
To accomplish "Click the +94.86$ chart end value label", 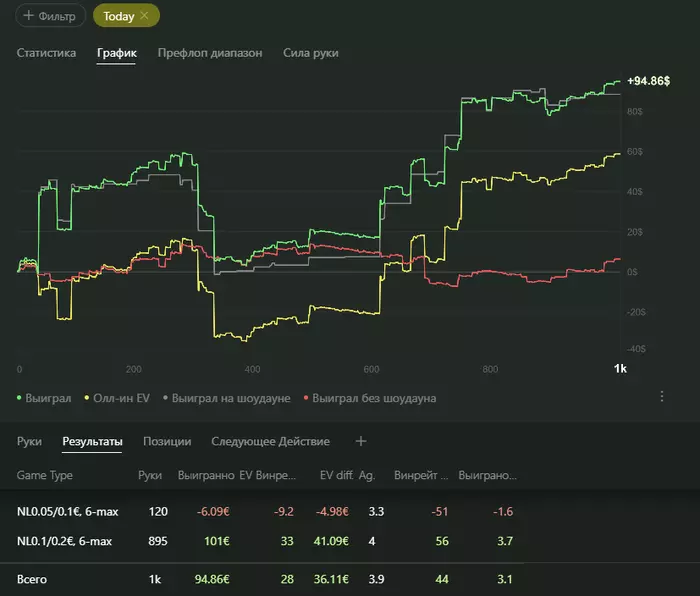I will pos(648,81).
